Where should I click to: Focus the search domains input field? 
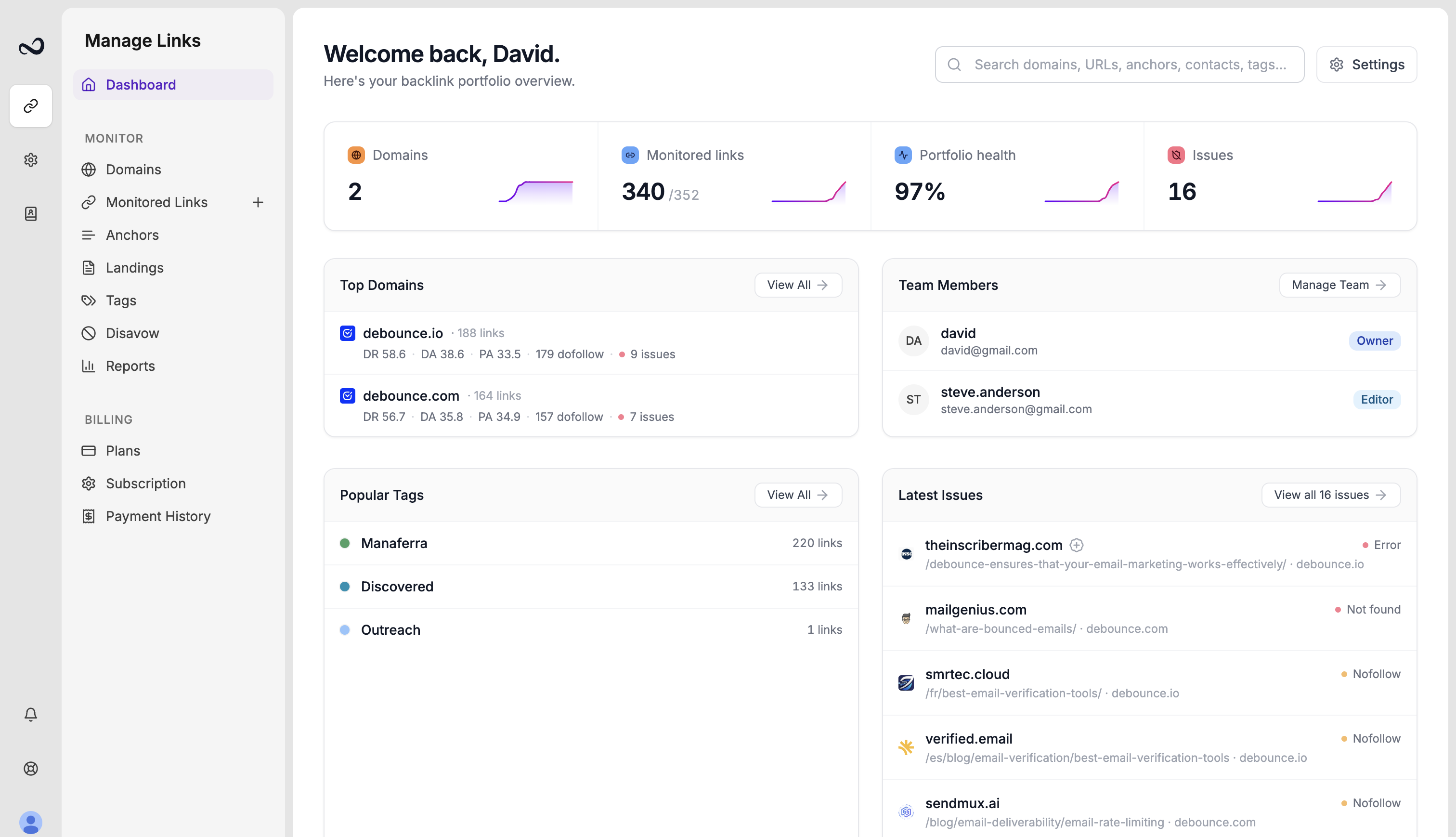pos(1119,65)
